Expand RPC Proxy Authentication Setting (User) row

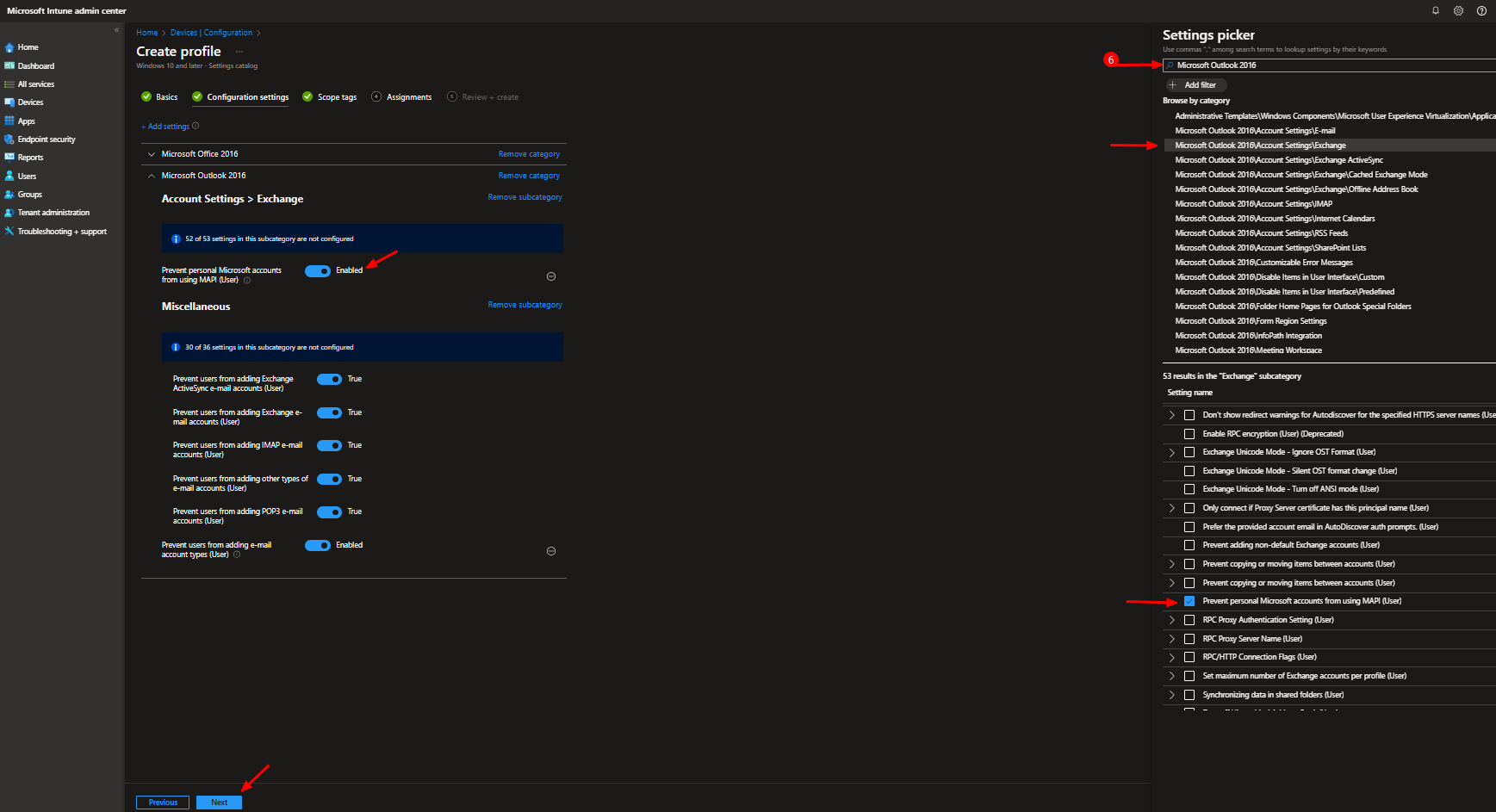click(x=1171, y=620)
